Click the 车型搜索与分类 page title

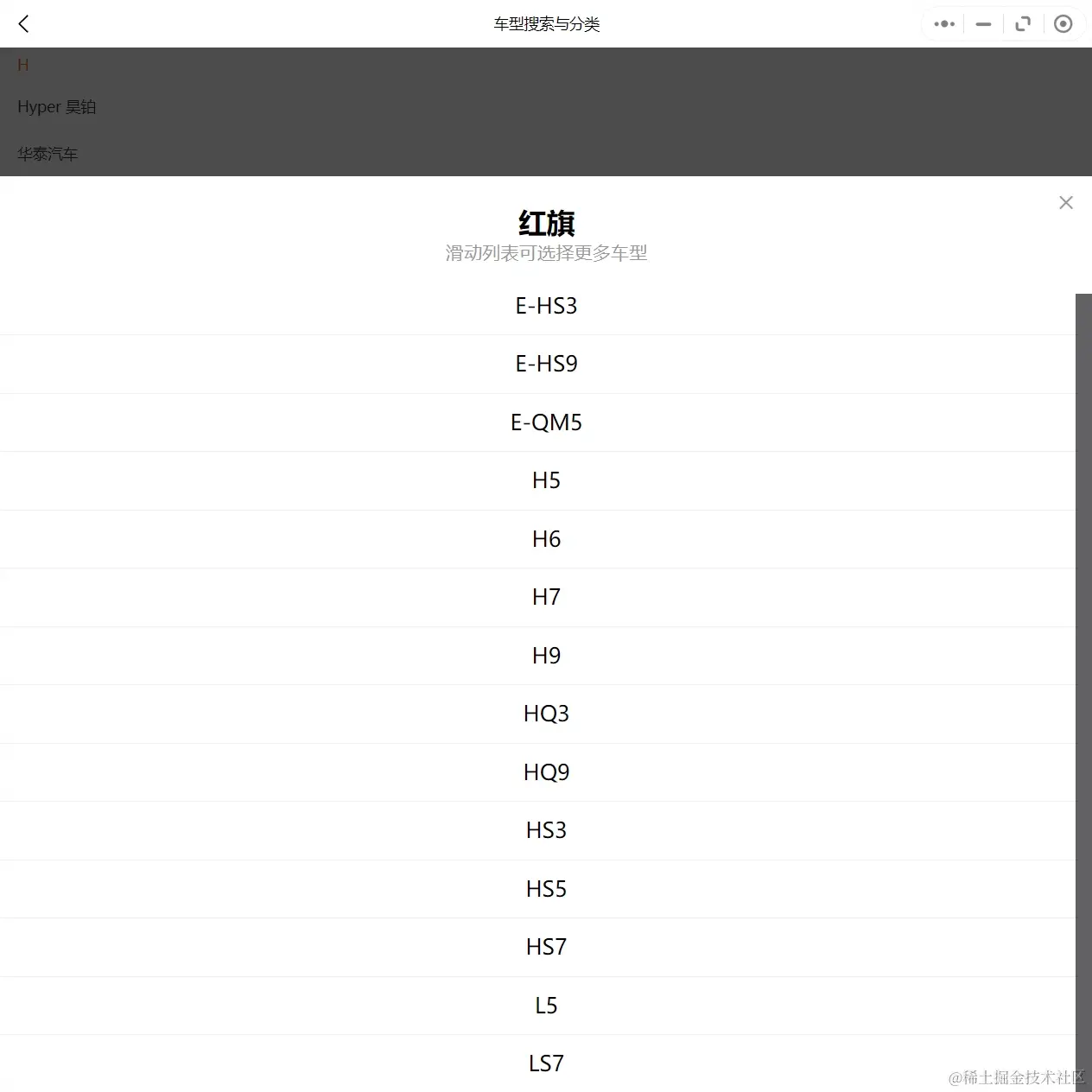546,24
